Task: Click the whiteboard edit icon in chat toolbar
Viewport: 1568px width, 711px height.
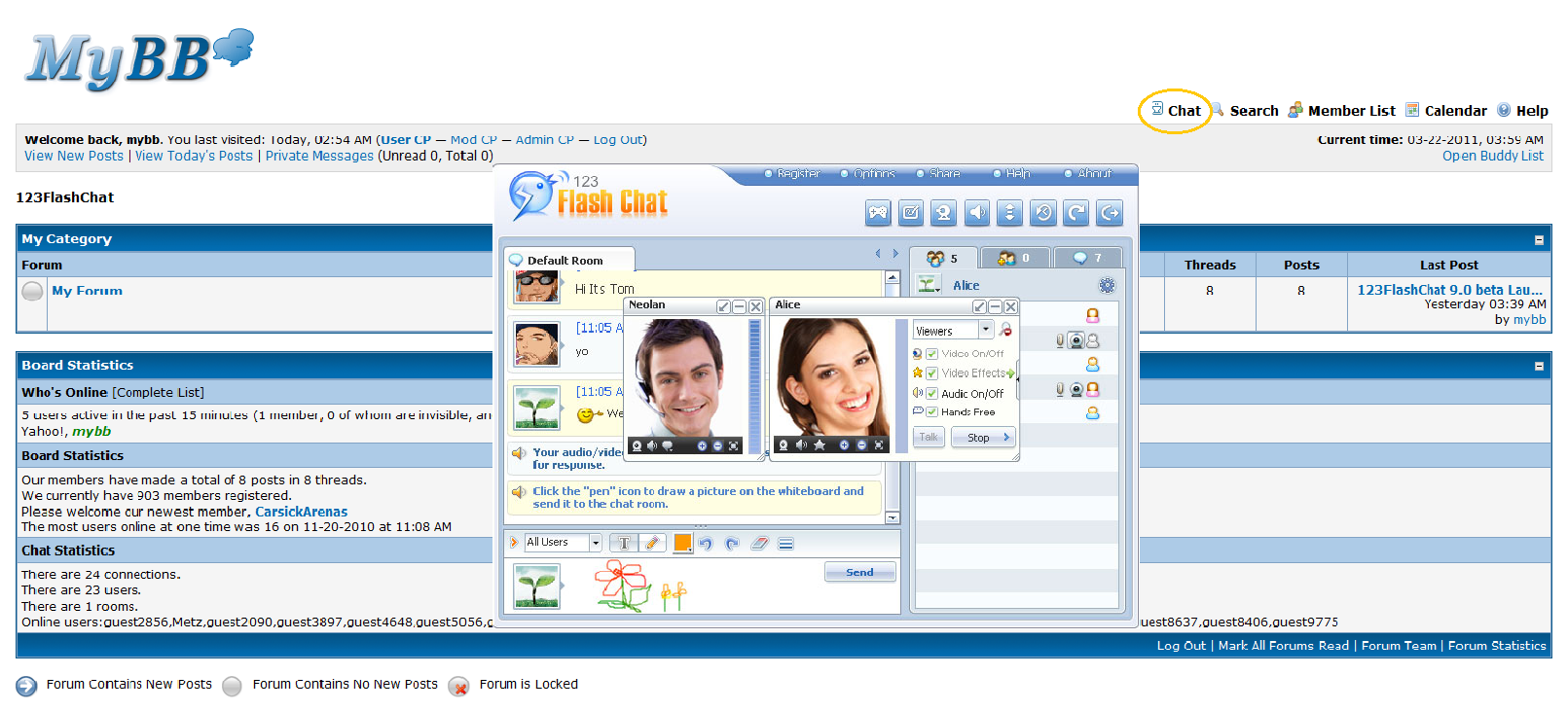Action: [x=911, y=213]
